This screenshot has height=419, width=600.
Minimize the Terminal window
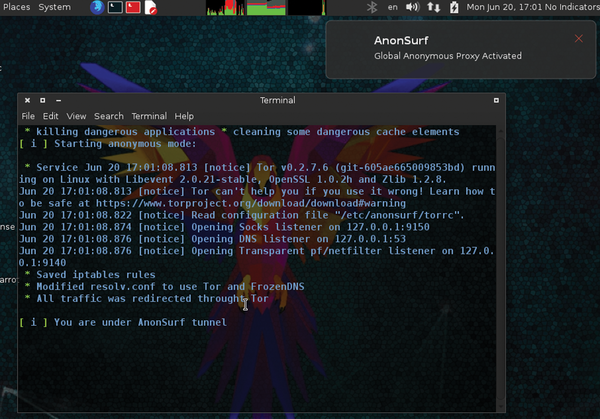pos(58,100)
